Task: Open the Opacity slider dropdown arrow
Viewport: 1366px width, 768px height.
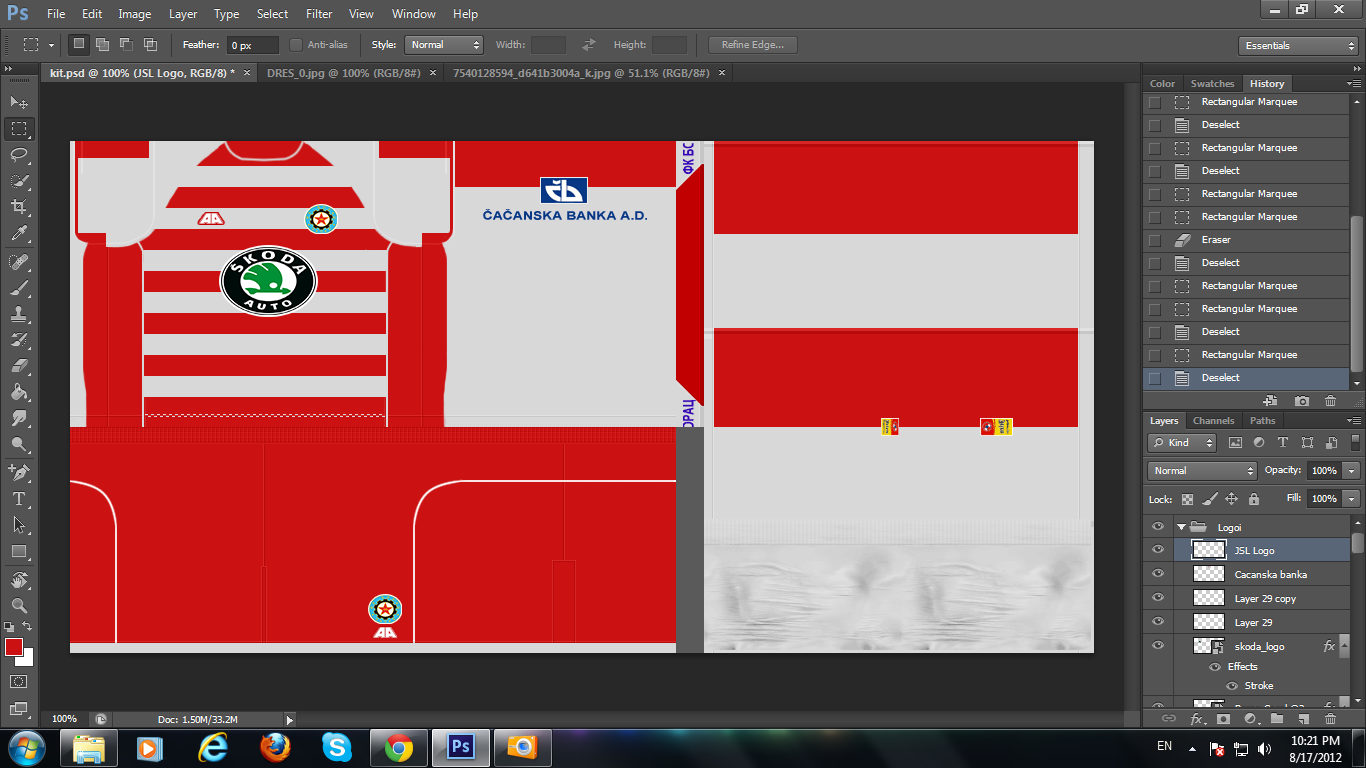Action: [x=1352, y=471]
